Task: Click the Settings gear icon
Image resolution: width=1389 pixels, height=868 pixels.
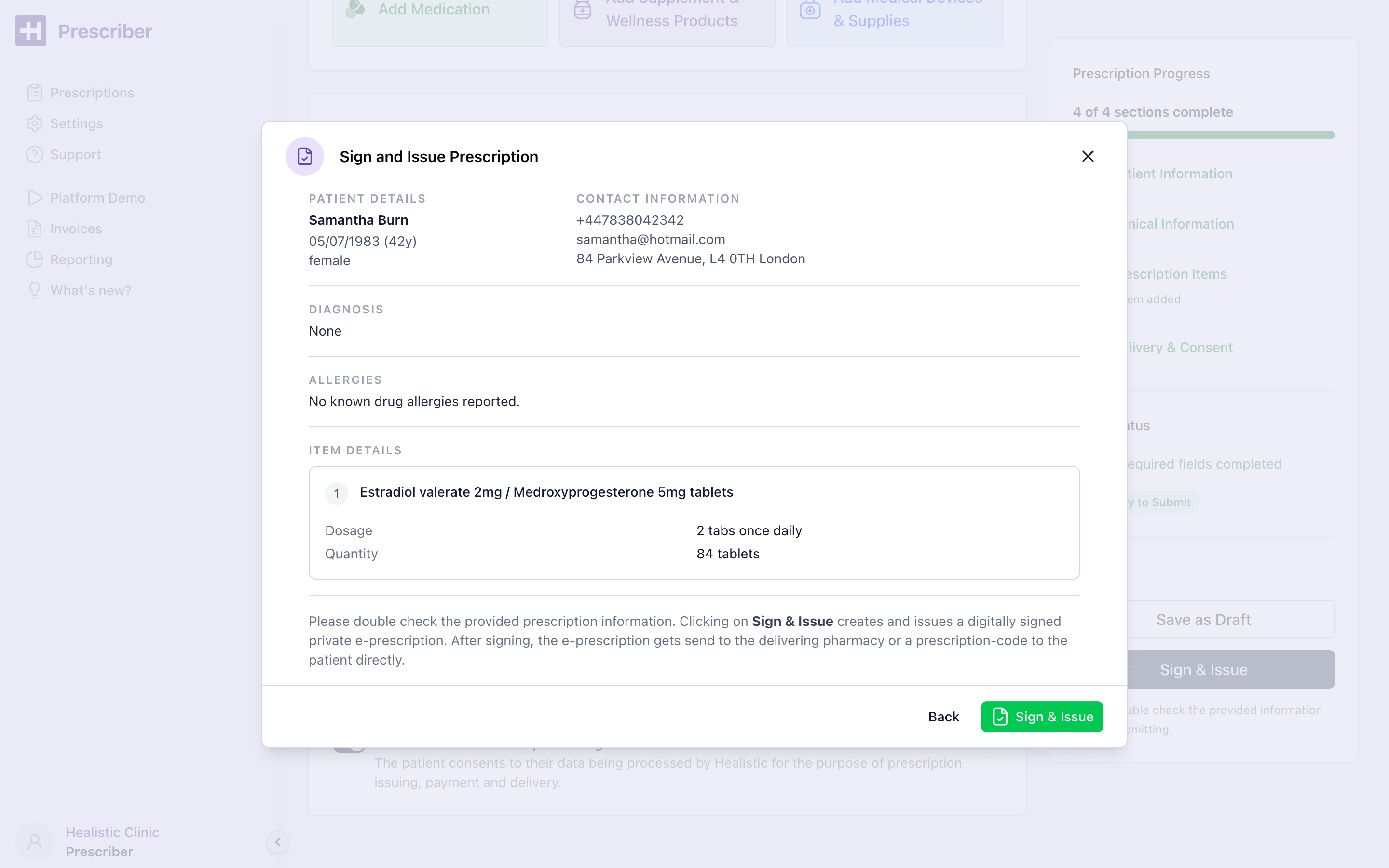Action: coord(34,123)
